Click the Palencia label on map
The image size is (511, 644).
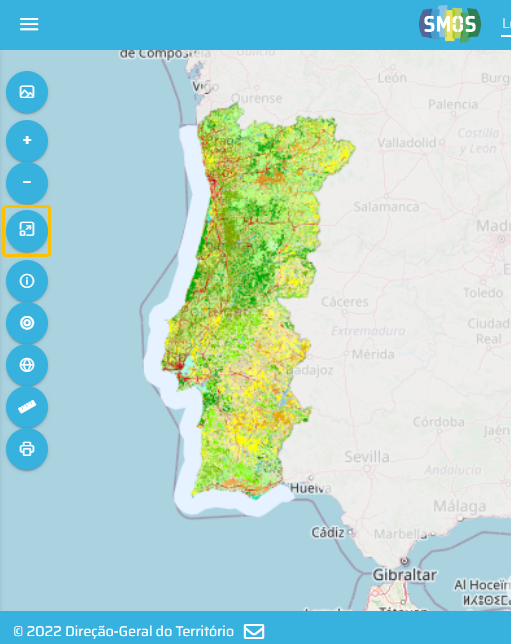click(x=453, y=104)
